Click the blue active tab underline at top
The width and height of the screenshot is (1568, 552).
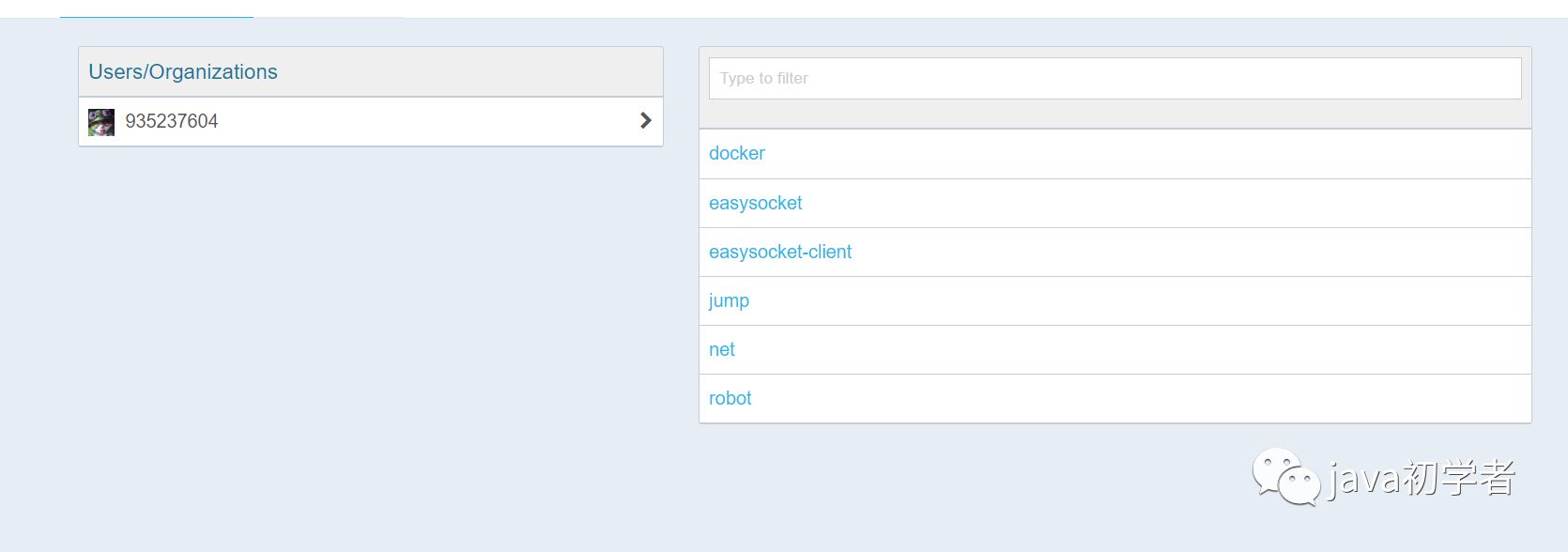tap(157, 17)
